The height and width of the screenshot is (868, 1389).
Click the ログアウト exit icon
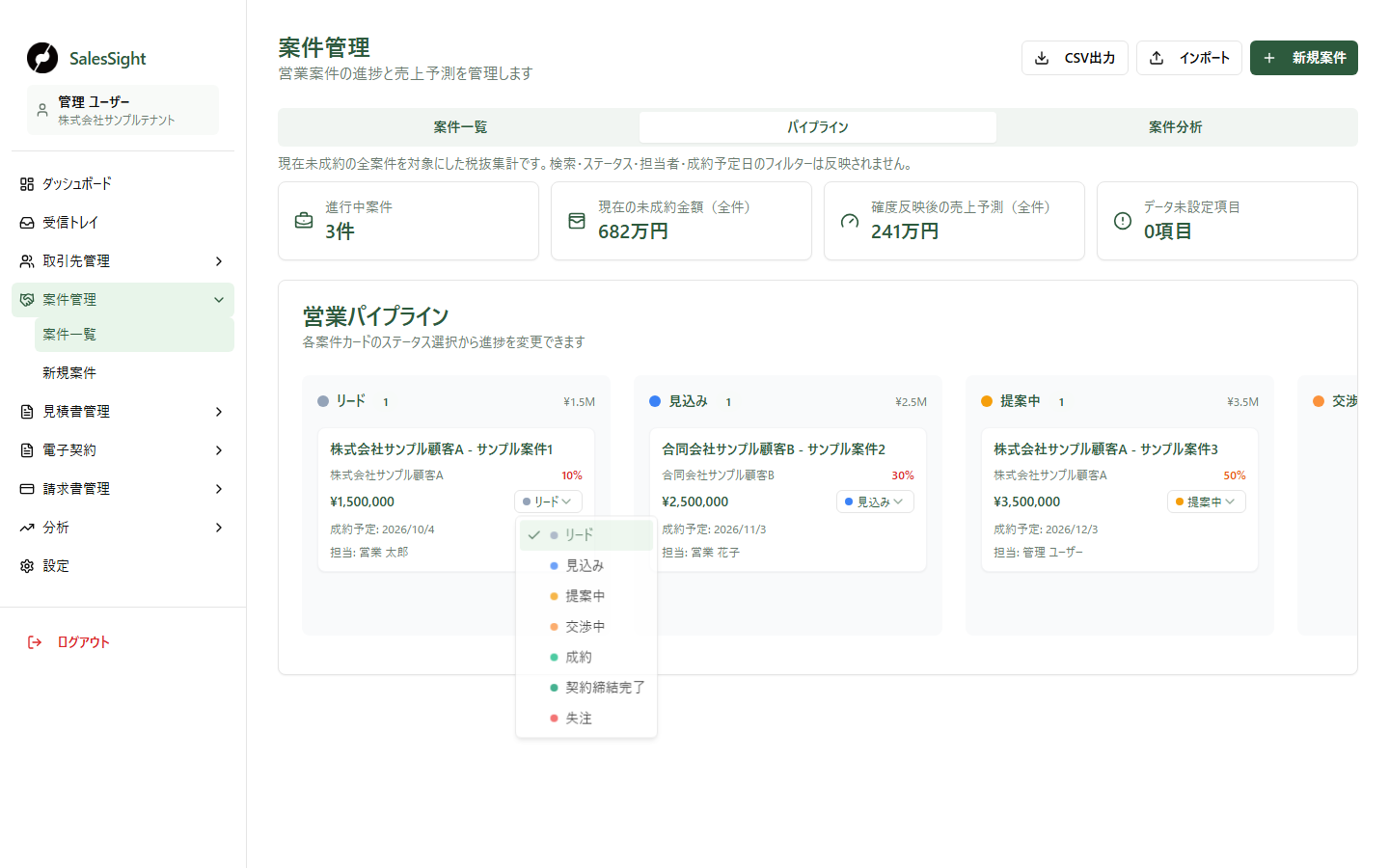coord(35,642)
